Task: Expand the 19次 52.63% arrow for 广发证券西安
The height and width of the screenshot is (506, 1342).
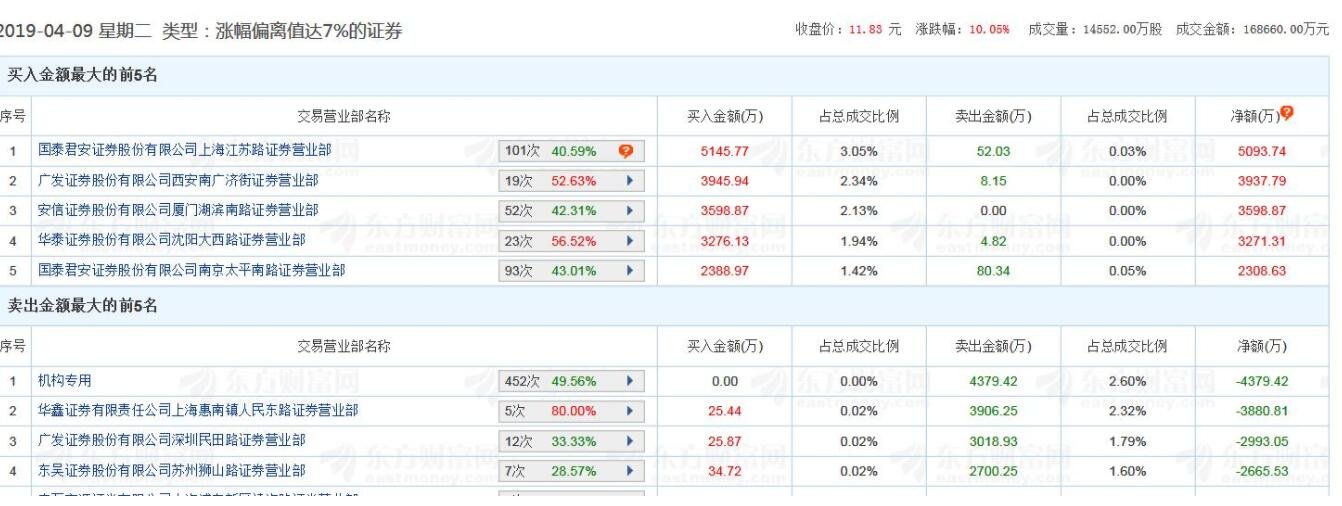Action: [629, 181]
